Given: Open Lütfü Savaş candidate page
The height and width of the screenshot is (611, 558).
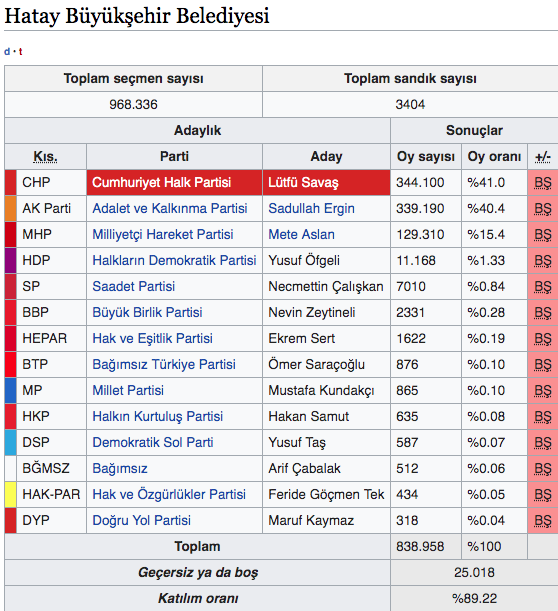Looking at the screenshot, I should point(303,182).
